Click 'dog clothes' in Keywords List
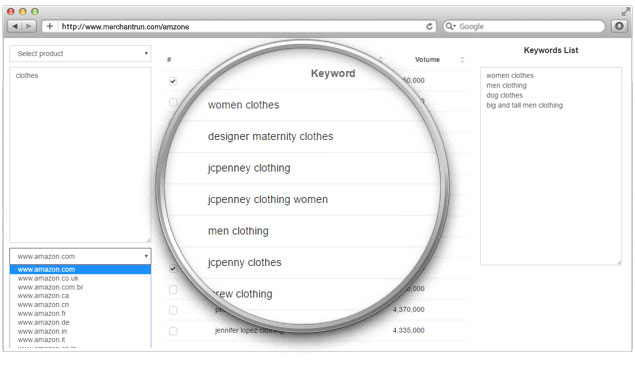 [x=504, y=95]
